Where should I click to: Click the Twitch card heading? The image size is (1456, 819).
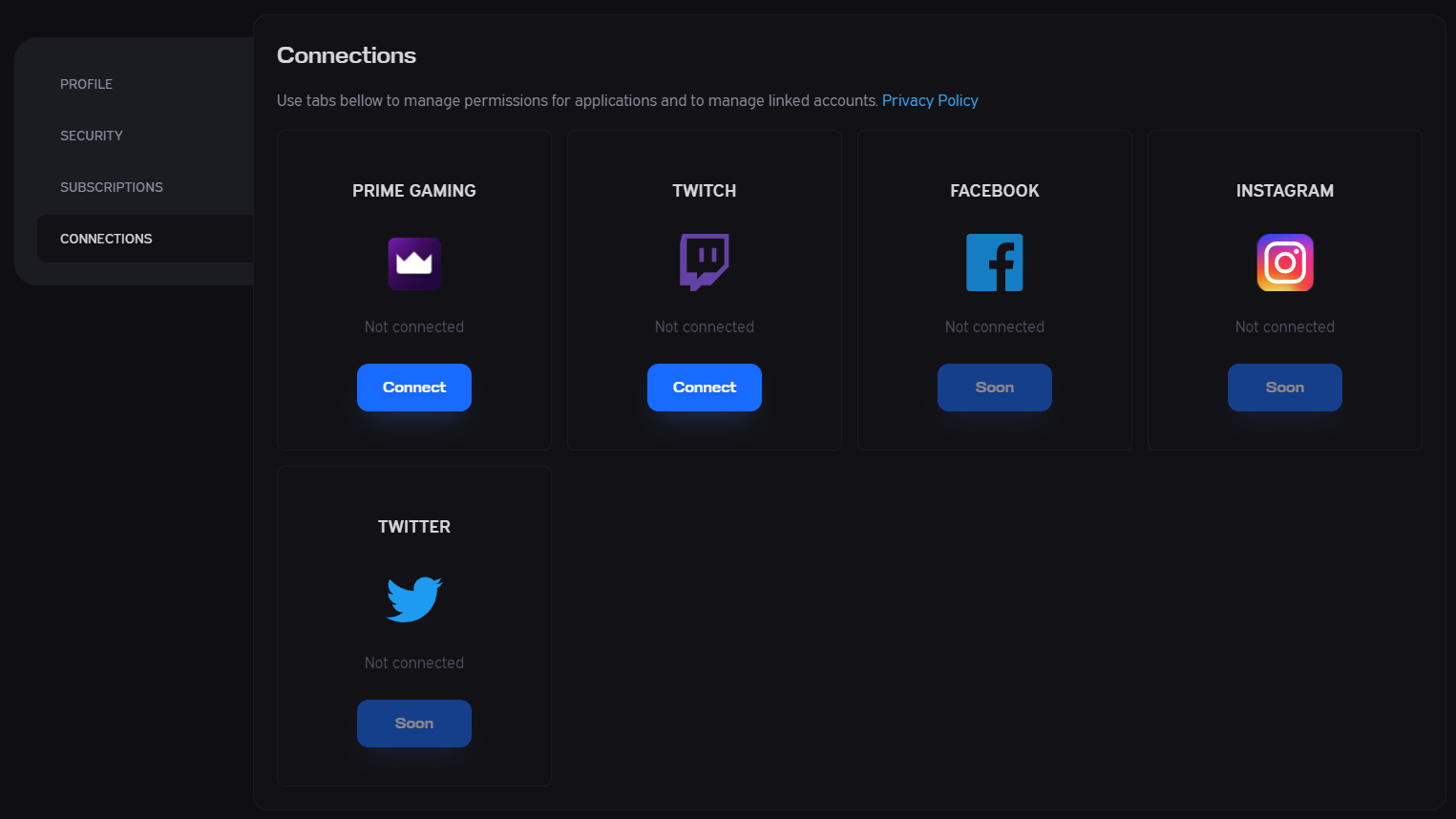point(705,191)
